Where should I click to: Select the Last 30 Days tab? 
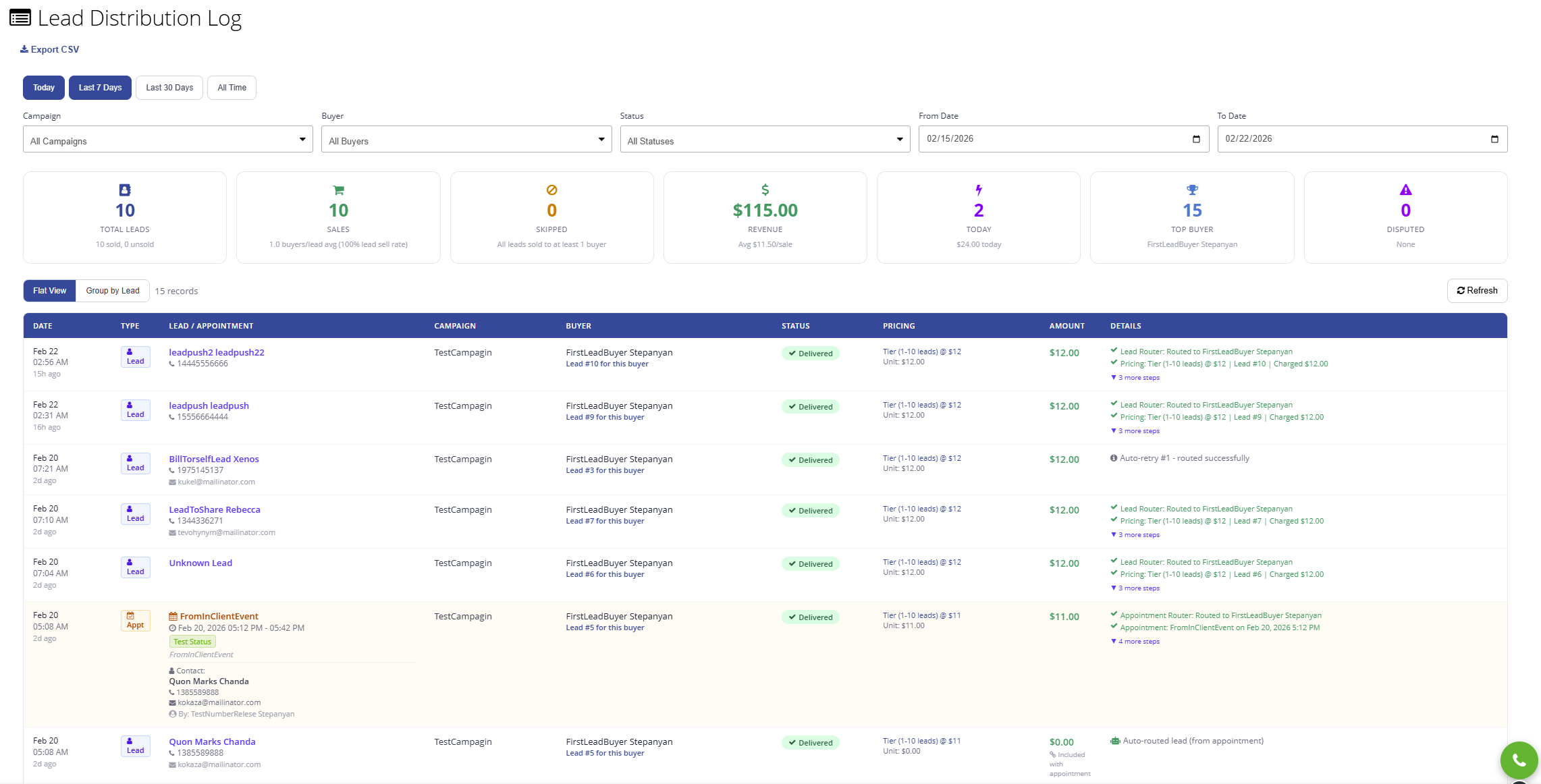(x=169, y=87)
